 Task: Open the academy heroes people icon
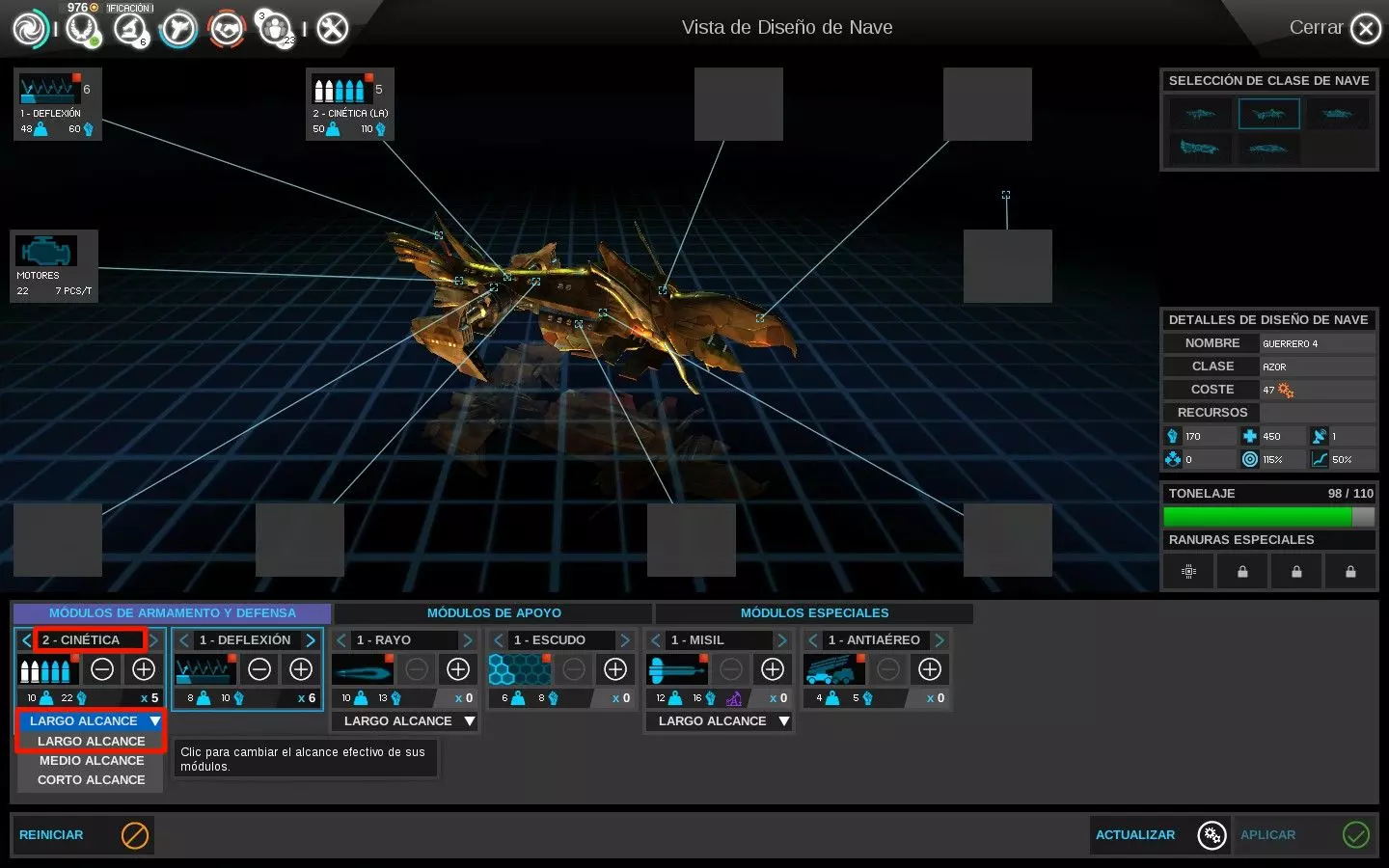tap(276, 29)
